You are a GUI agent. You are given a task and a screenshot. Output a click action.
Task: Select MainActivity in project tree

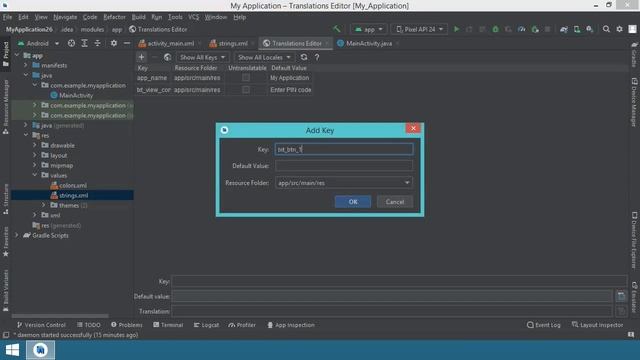tap(76, 95)
